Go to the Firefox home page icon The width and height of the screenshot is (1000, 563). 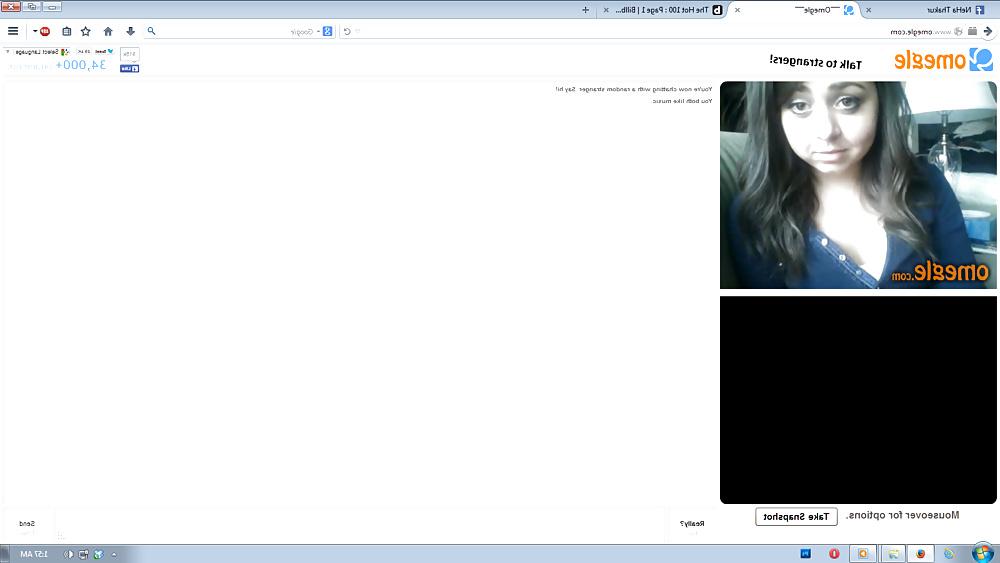tap(108, 31)
